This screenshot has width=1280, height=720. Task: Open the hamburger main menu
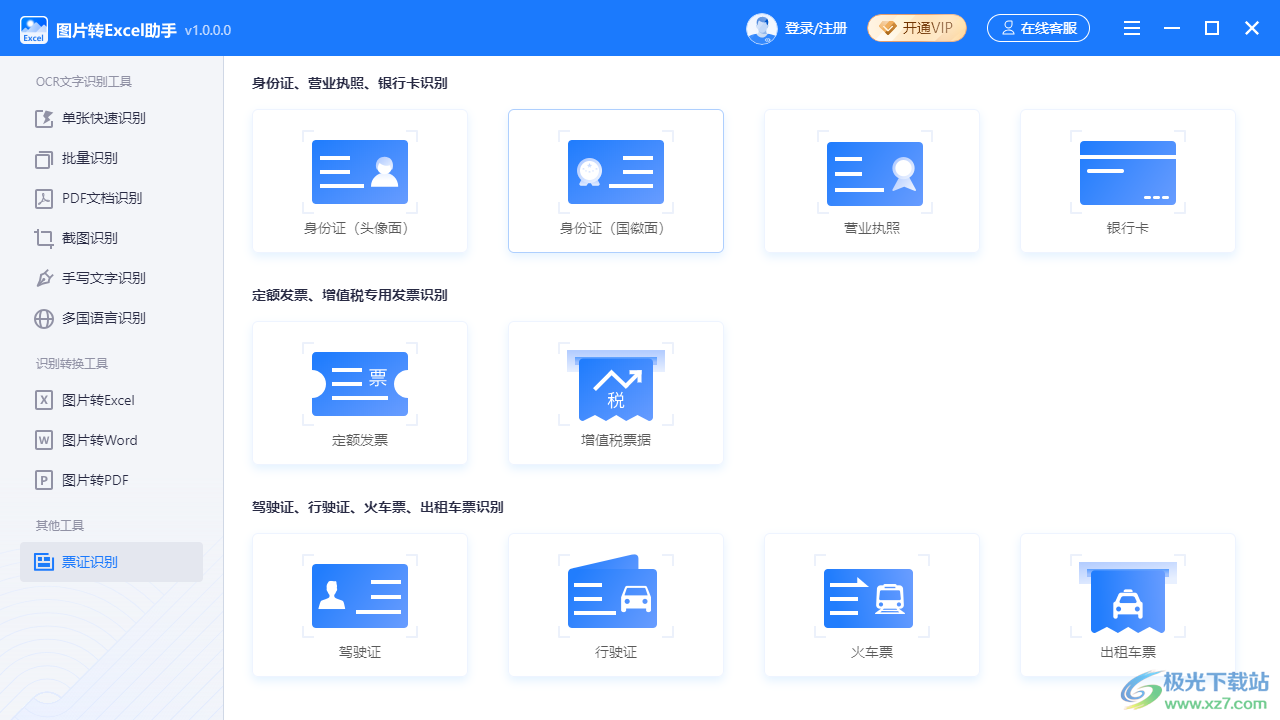coord(1132,28)
